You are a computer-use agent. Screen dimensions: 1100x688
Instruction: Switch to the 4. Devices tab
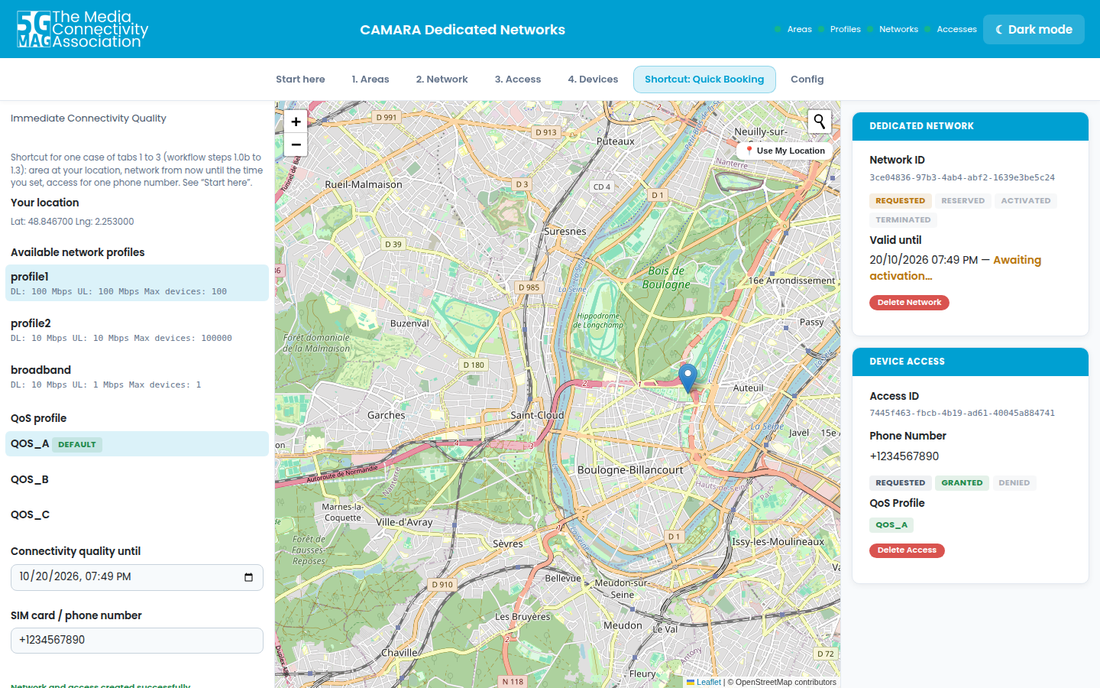(593, 79)
